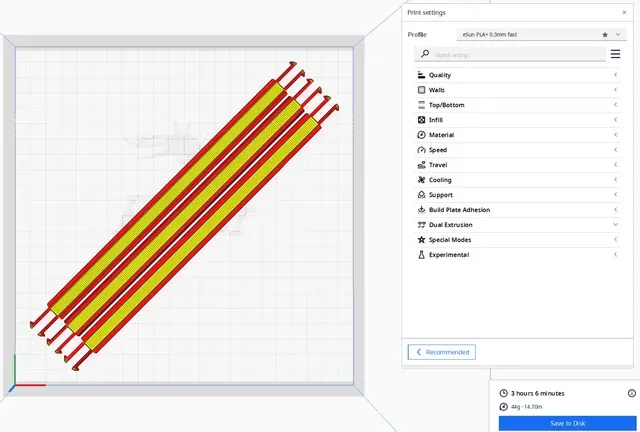Screen dimensions: 640x432
Task: Click the Walls category icon
Action: click(421, 90)
